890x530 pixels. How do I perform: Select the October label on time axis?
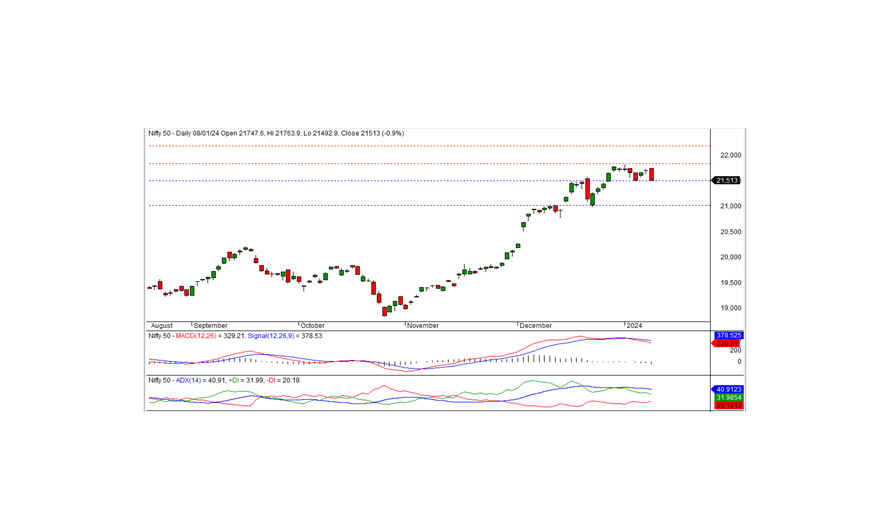313,326
